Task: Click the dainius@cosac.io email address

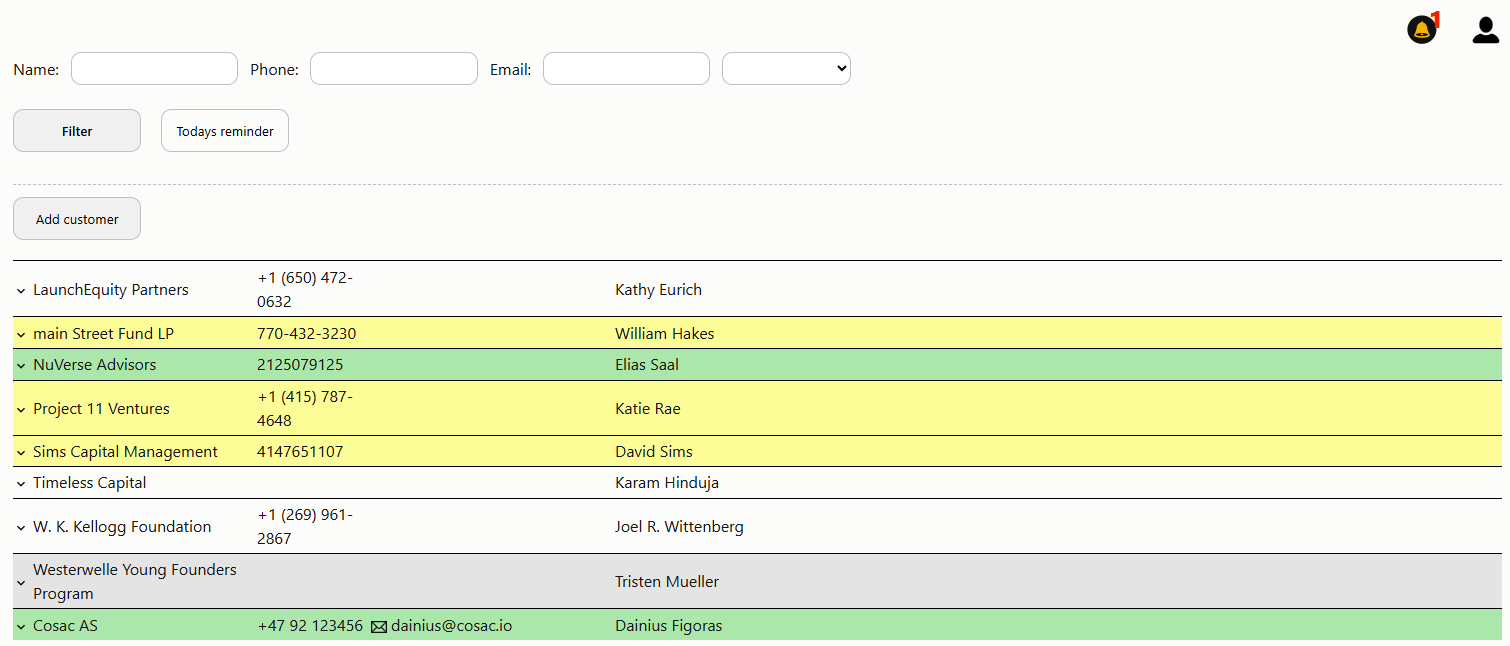Action: (451, 626)
